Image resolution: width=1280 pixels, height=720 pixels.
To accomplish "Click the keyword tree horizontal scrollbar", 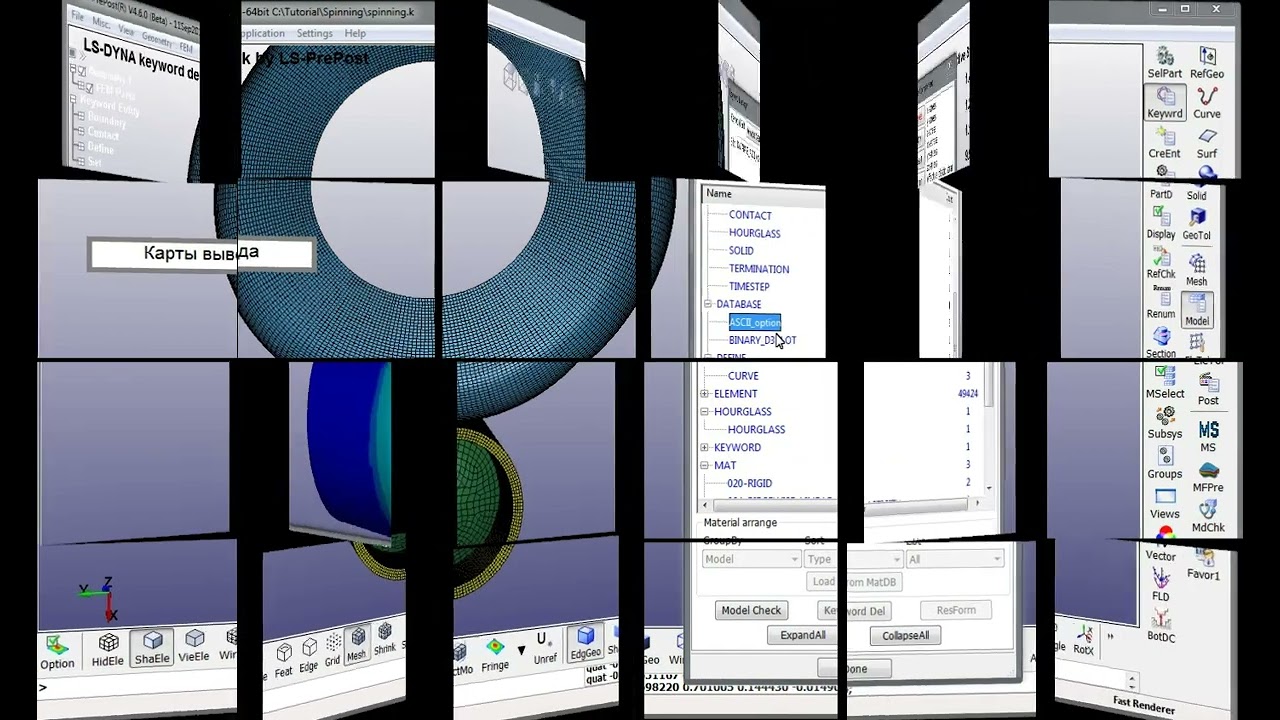I will click(x=840, y=504).
